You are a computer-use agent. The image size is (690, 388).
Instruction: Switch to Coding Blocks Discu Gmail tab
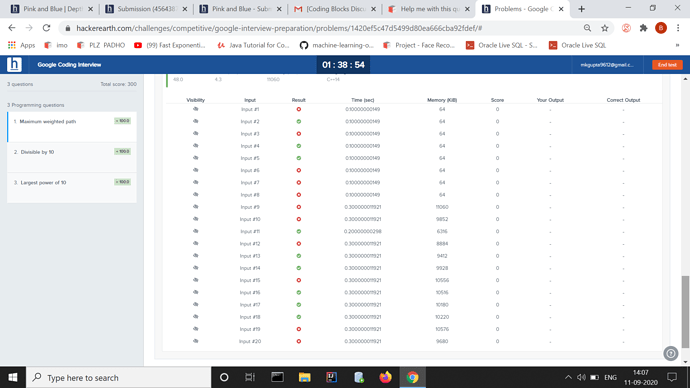tap(334, 9)
